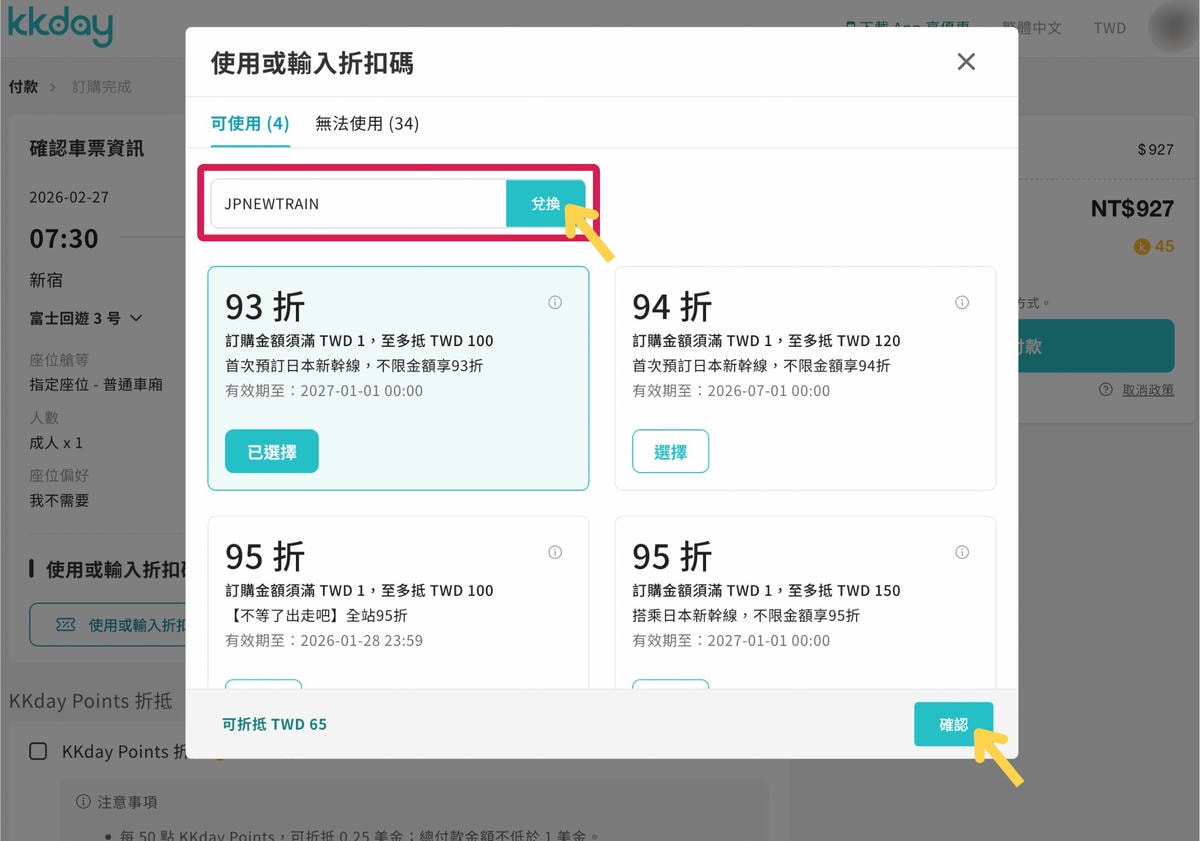Click the KKday logo in the header
This screenshot has height=841, width=1200.
click(60, 26)
